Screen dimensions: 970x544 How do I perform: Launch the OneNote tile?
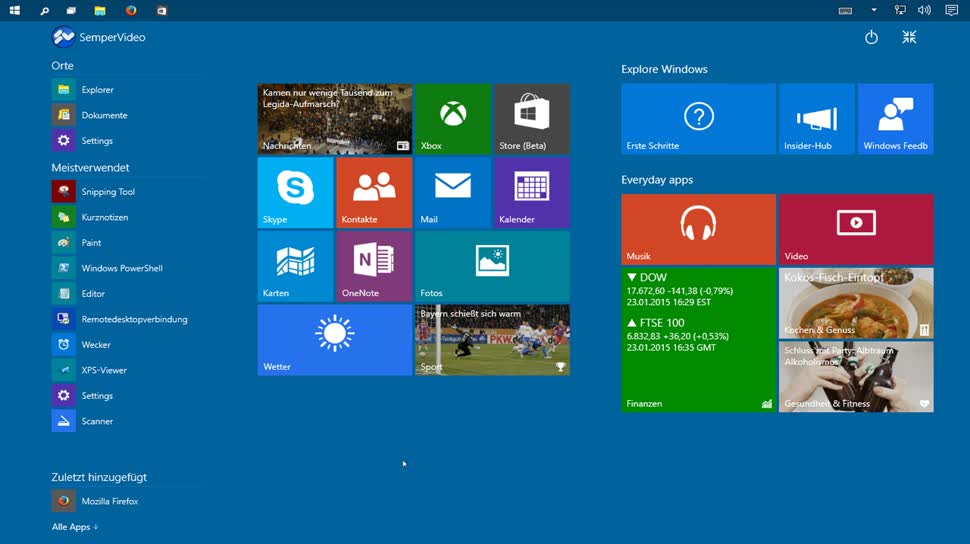click(374, 266)
